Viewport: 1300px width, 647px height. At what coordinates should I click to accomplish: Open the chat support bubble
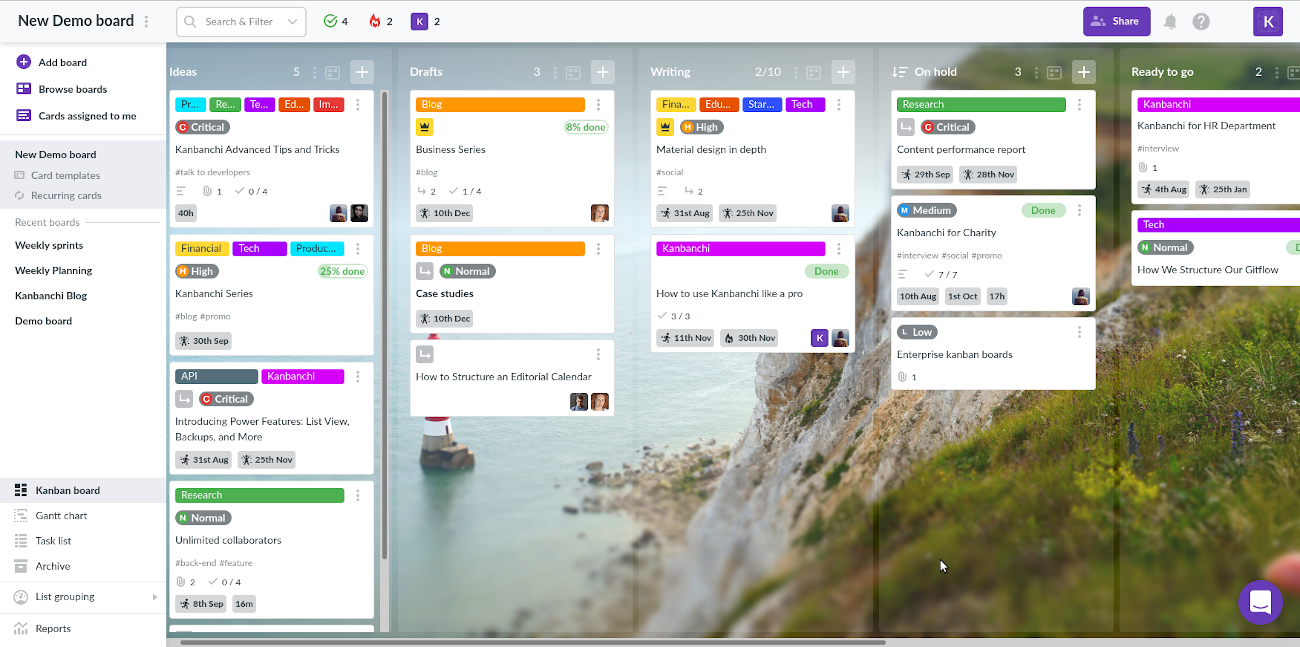click(x=1260, y=602)
